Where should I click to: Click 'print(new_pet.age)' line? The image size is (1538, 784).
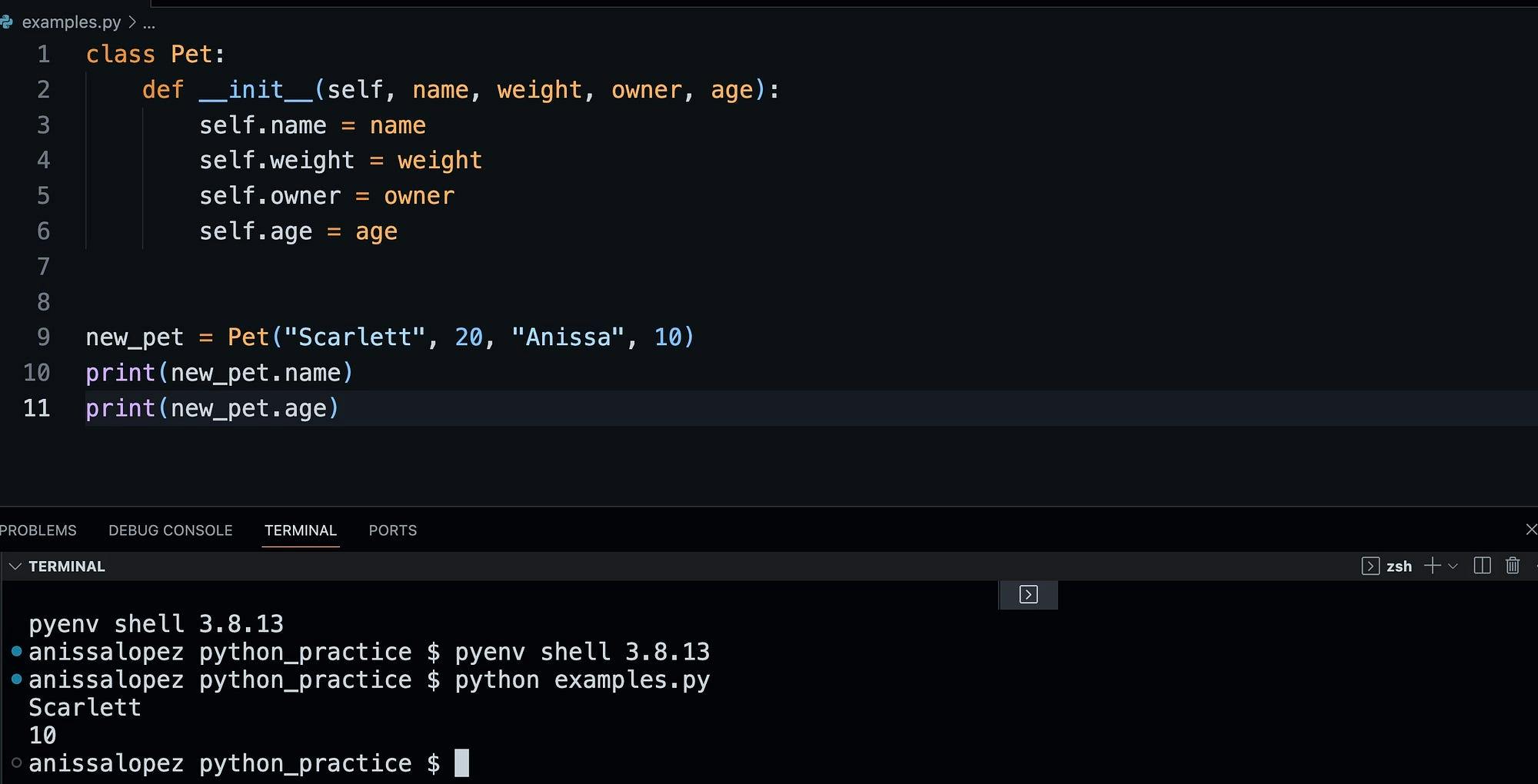(212, 408)
